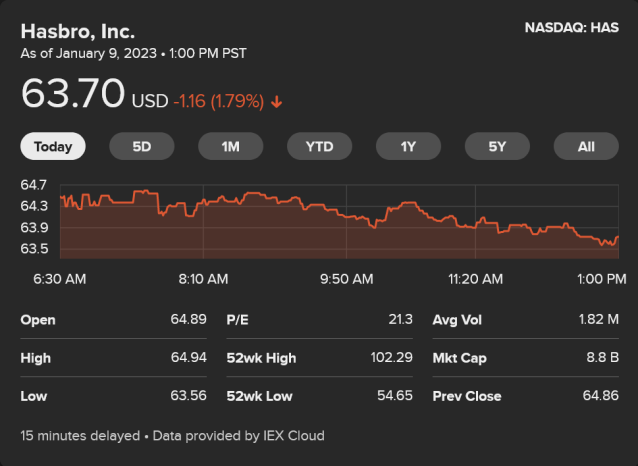The width and height of the screenshot is (638, 466).
Task: Click the 11:20 AM axis label
Action: pyautogui.click(x=475, y=278)
